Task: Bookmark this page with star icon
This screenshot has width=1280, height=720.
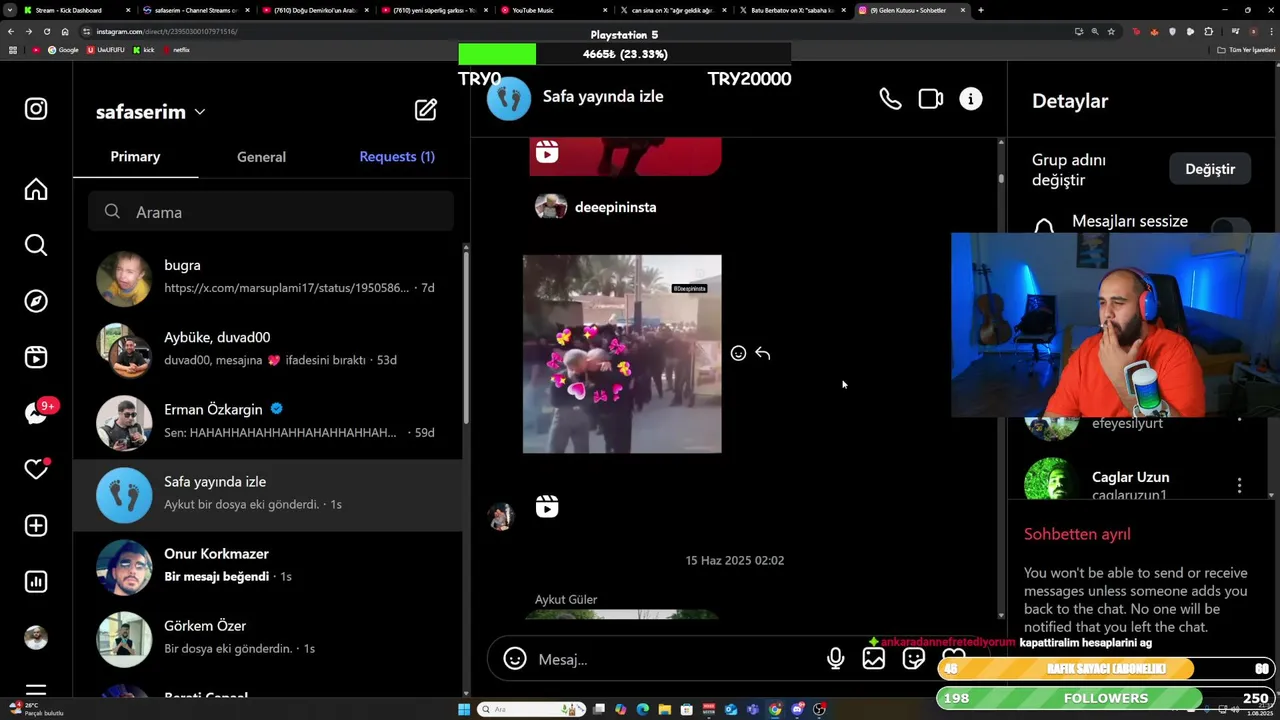Action: click(x=1111, y=31)
